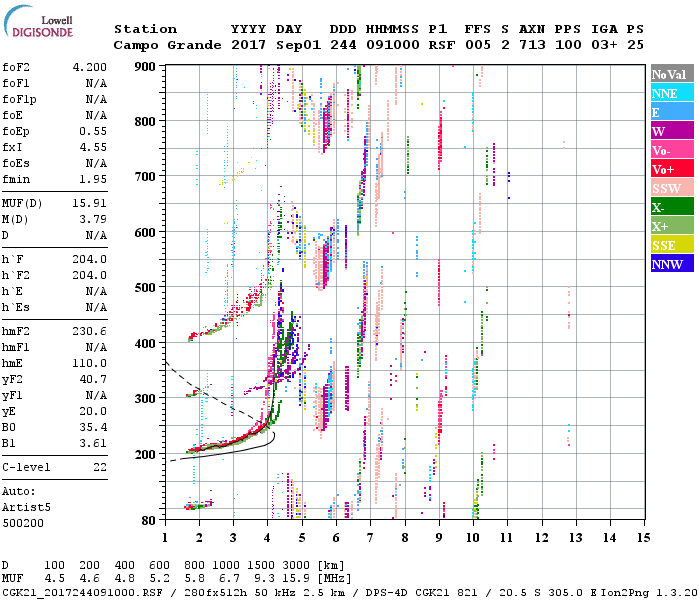Click the year 2017 in header

pos(249,45)
